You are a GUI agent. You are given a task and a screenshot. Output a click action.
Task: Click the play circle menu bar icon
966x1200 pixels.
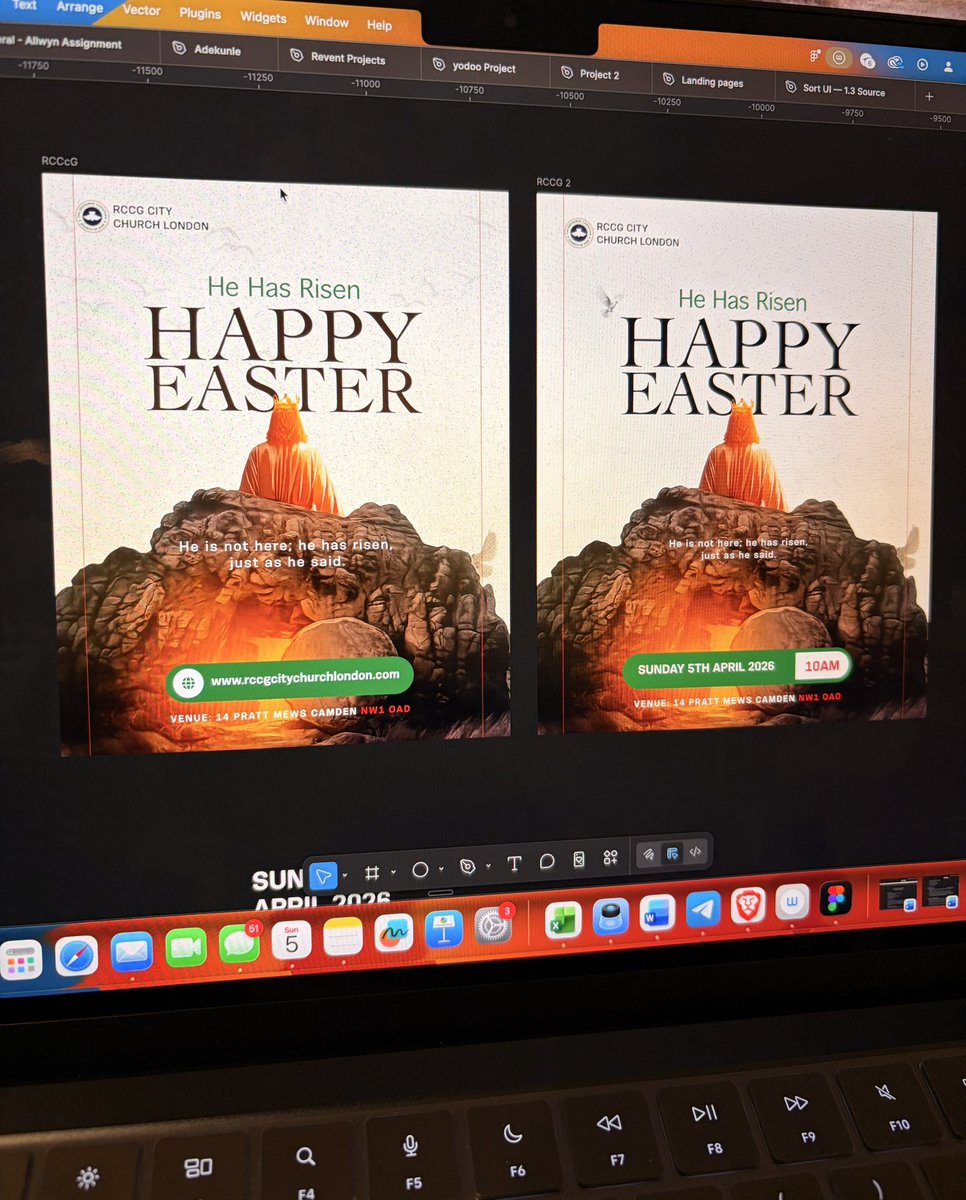[x=922, y=64]
